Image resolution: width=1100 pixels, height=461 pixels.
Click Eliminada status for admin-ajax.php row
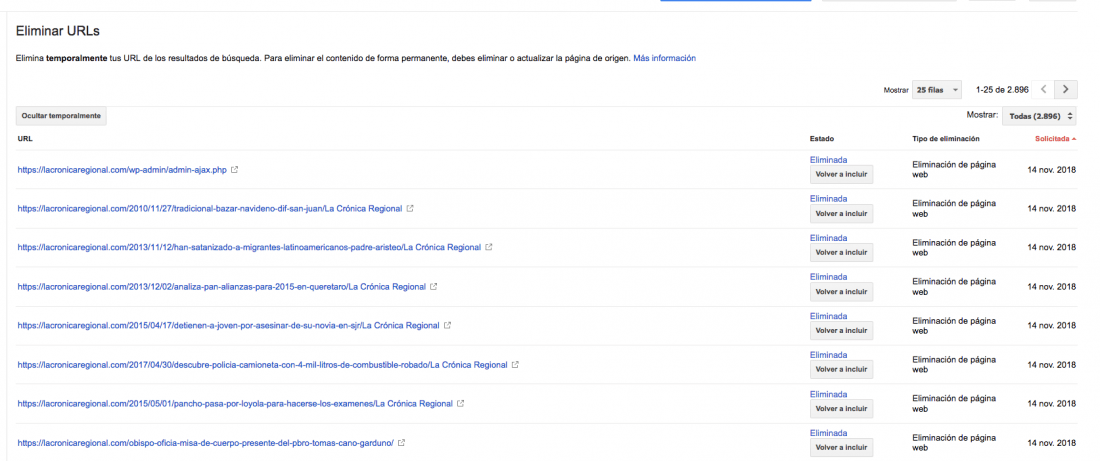(829, 160)
